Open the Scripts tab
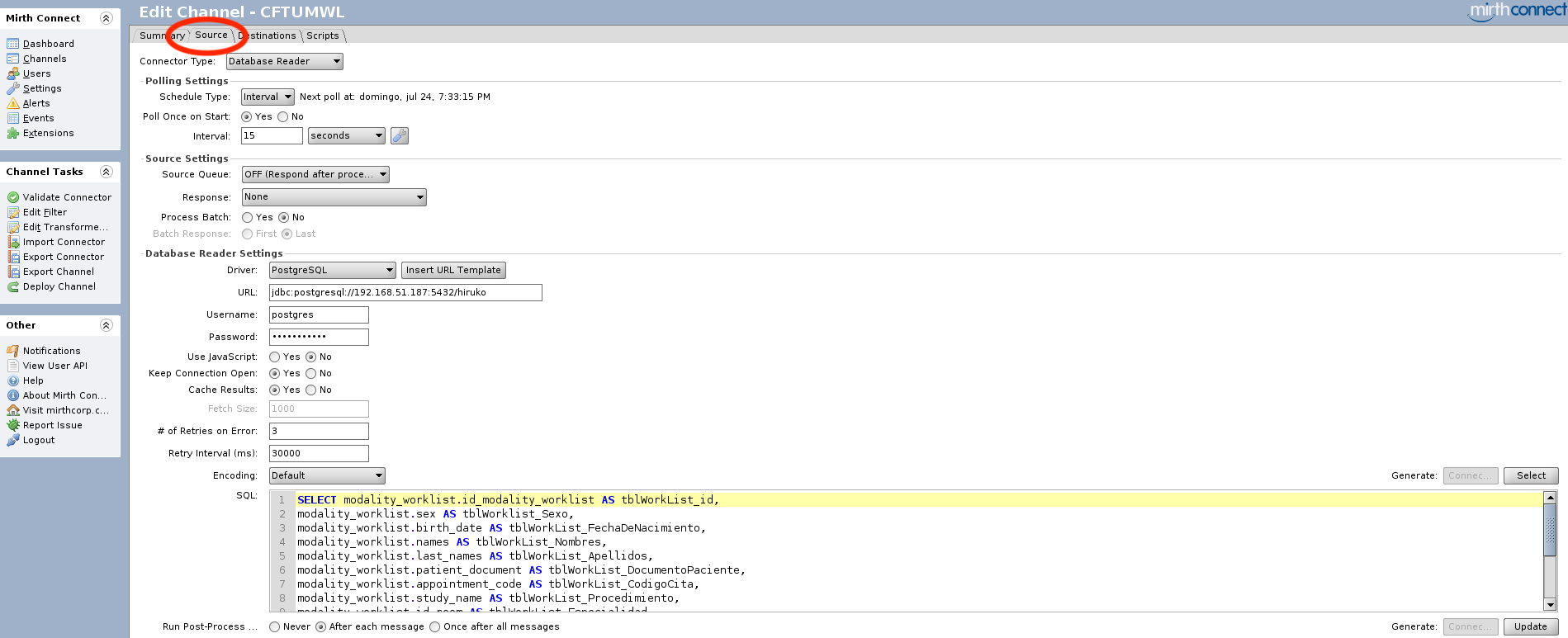 pyautogui.click(x=323, y=35)
